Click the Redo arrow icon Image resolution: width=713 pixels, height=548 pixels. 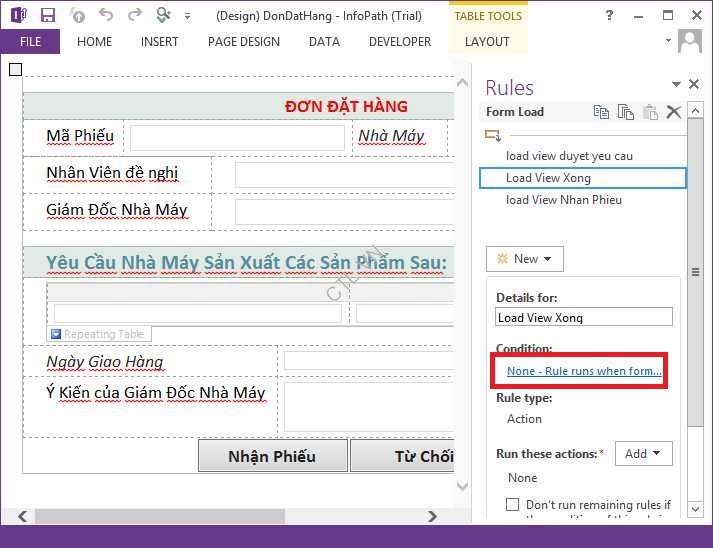tap(134, 15)
